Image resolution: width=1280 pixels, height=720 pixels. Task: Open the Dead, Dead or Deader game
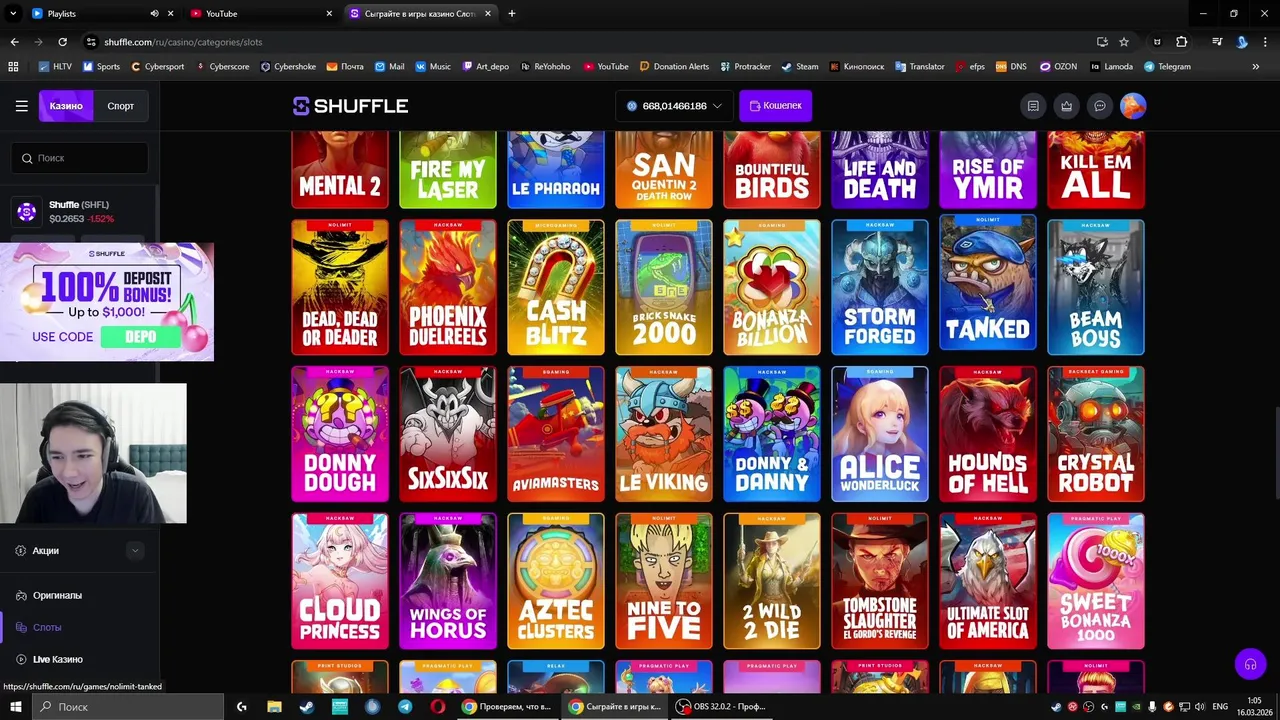pos(340,288)
